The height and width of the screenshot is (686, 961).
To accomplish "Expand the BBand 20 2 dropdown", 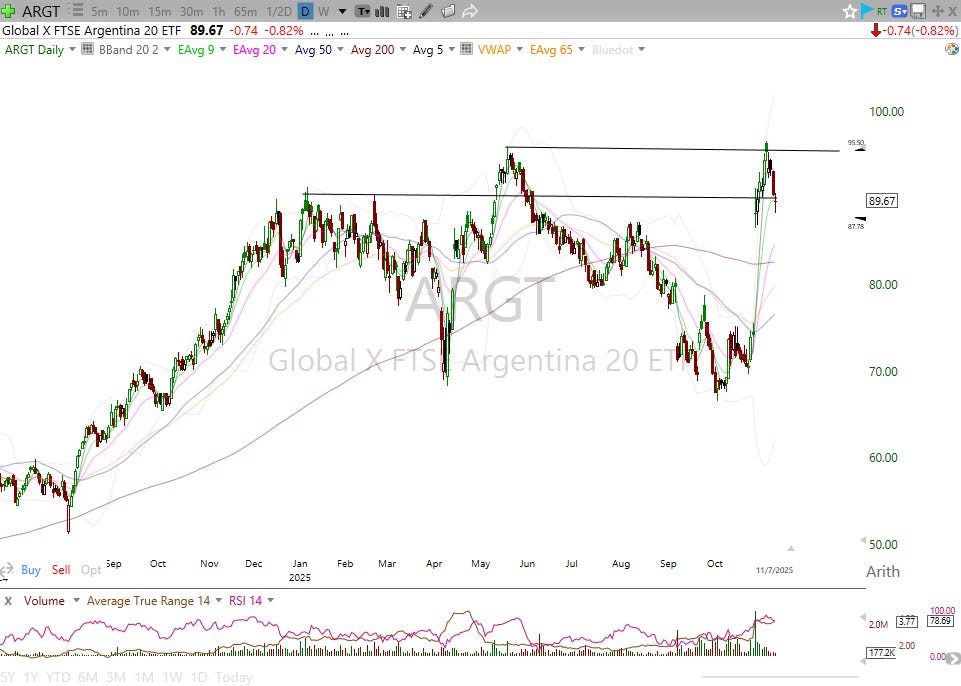I will (x=167, y=49).
